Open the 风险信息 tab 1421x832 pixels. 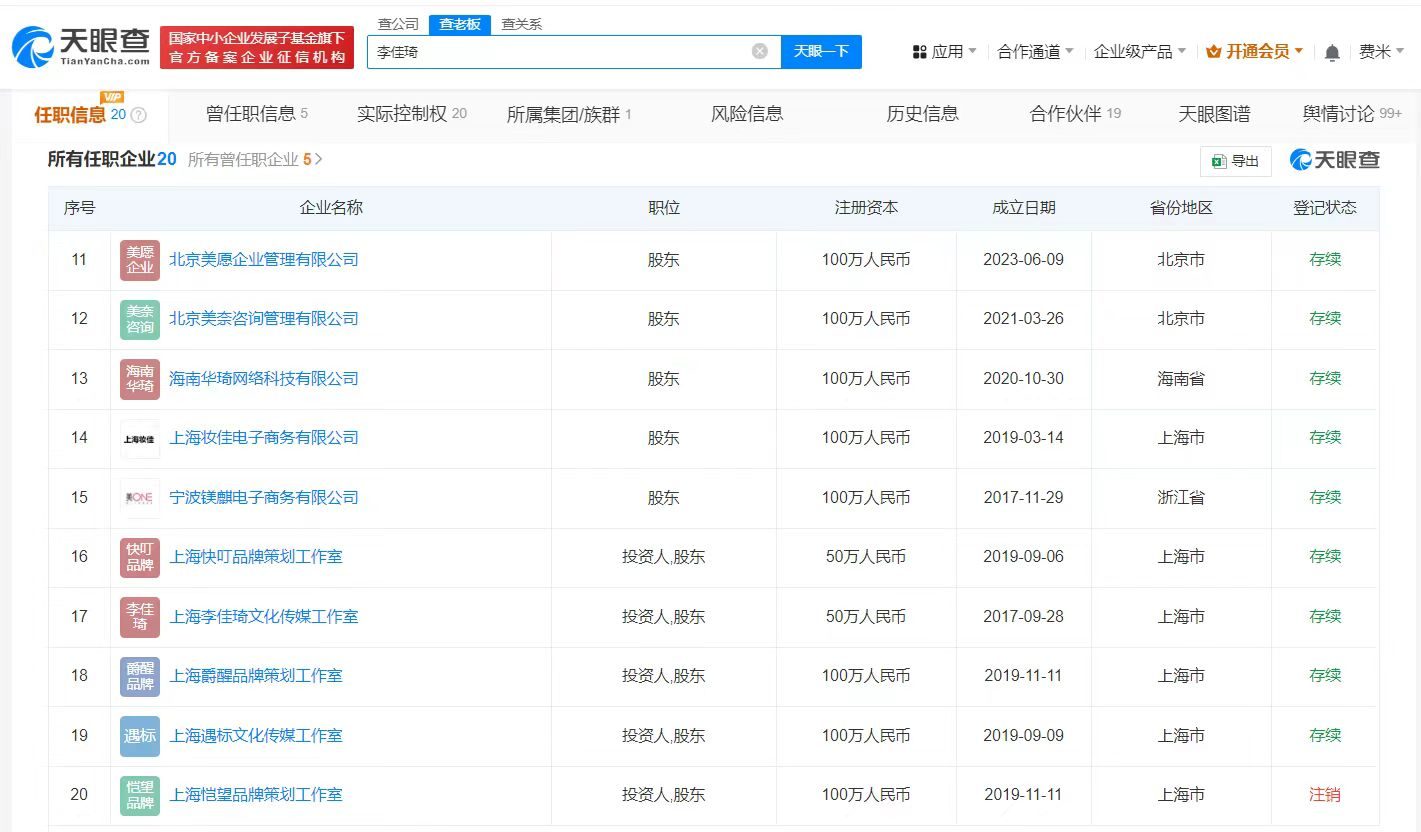(x=747, y=114)
